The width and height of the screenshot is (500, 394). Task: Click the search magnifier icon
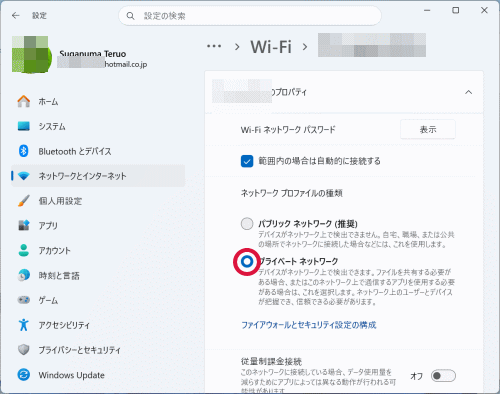tap(130, 16)
